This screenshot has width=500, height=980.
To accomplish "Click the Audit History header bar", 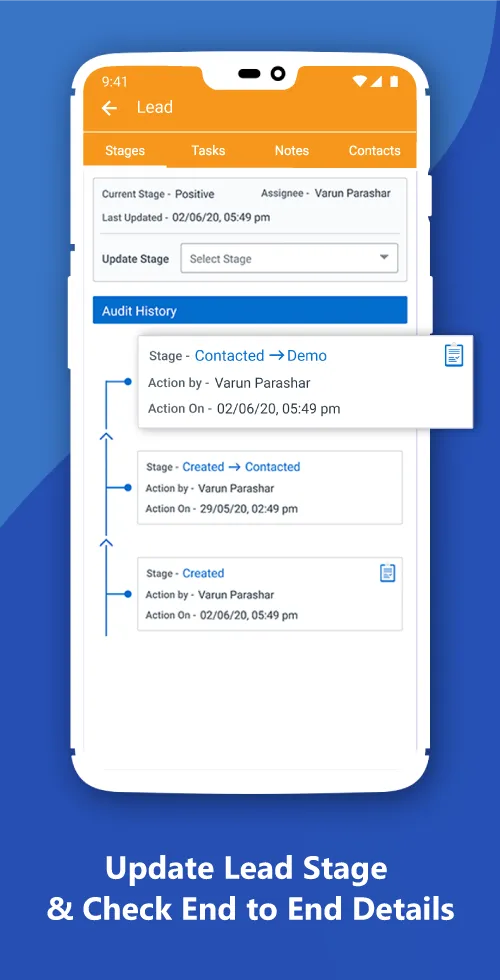I will click(250, 311).
